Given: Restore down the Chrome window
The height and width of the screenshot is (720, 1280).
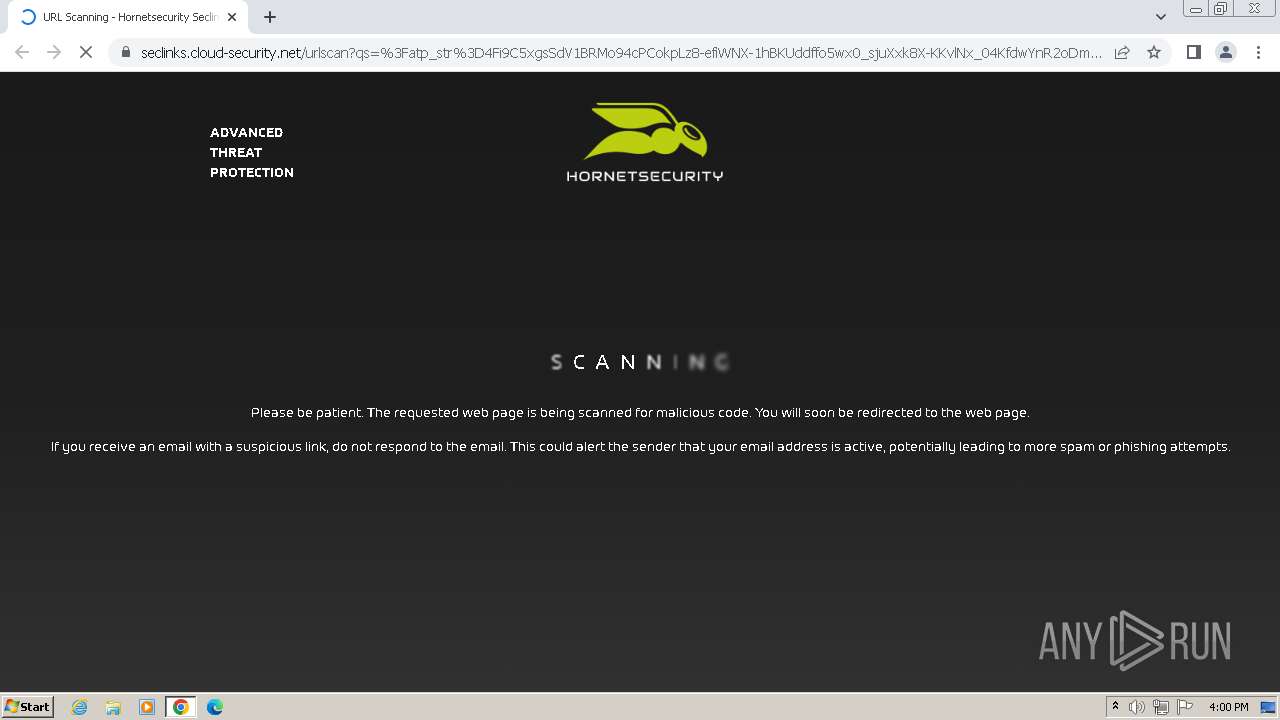Looking at the screenshot, I should [x=1221, y=8].
